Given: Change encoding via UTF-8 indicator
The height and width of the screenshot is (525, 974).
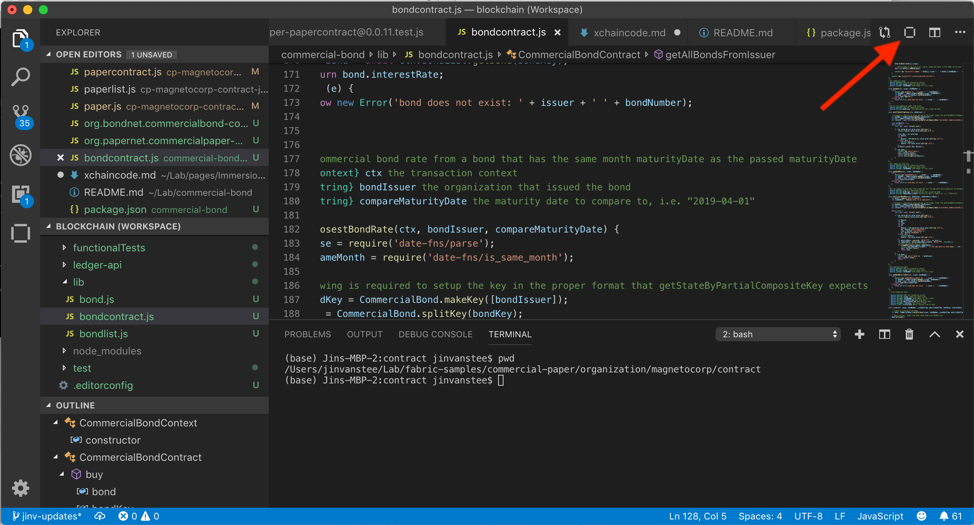Looking at the screenshot, I should click(808, 516).
